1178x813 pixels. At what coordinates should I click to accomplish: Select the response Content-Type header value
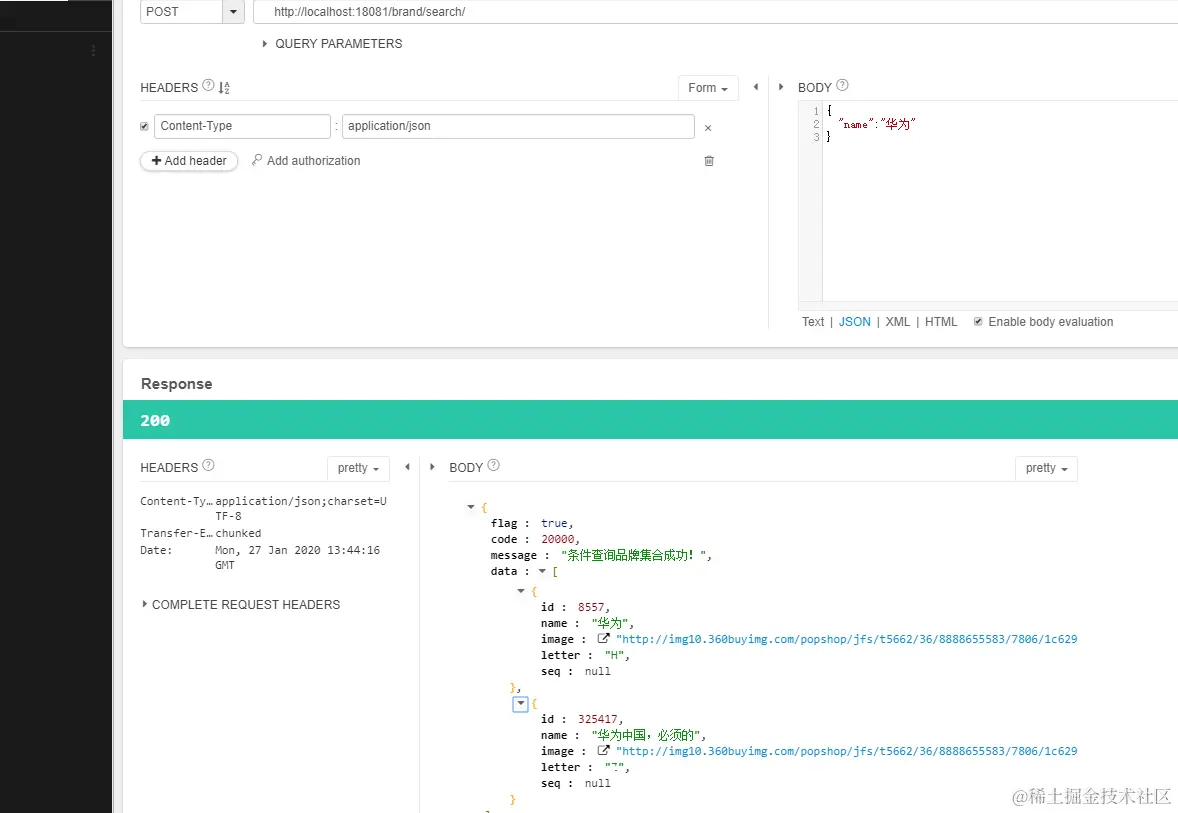[x=301, y=508]
